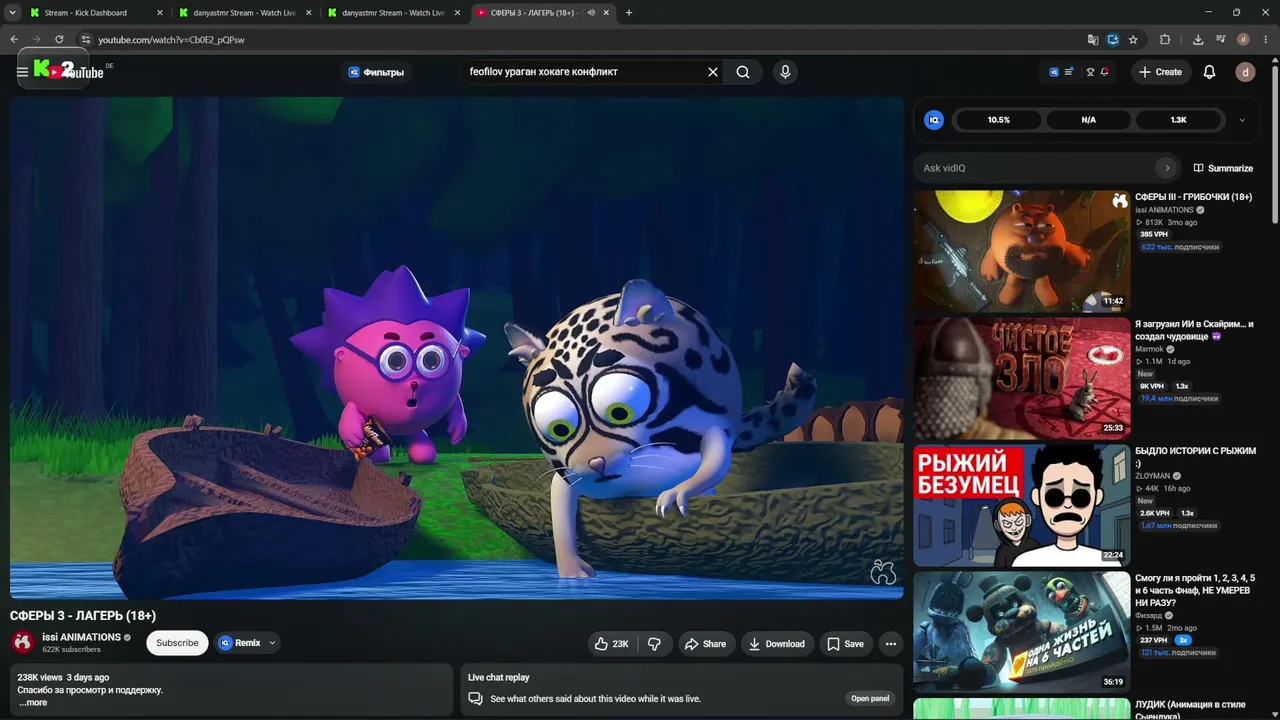Viewport: 1280px width, 720px height.
Task: Share the video
Action: tap(705, 644)
